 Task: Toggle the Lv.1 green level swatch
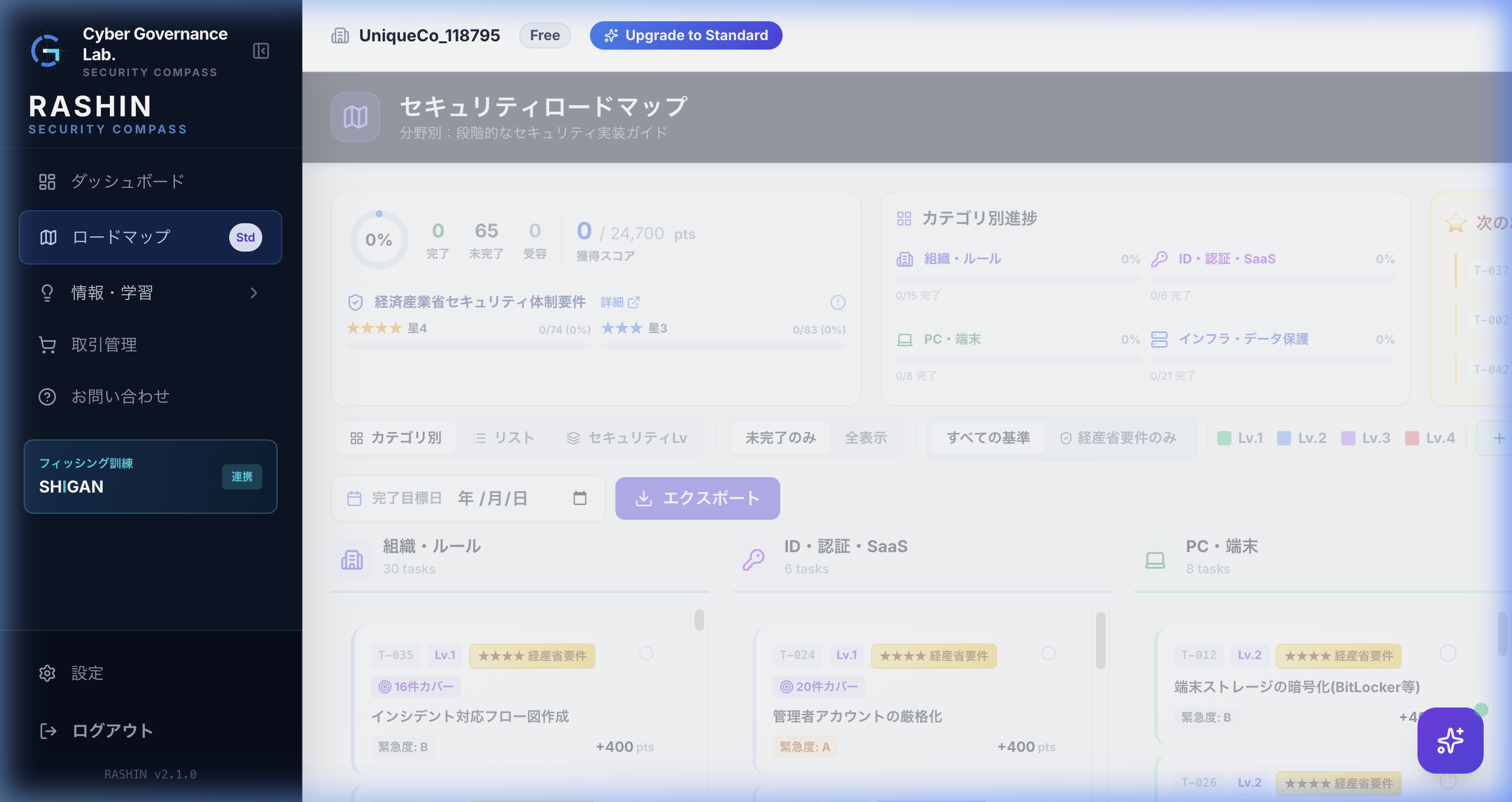1225,438
